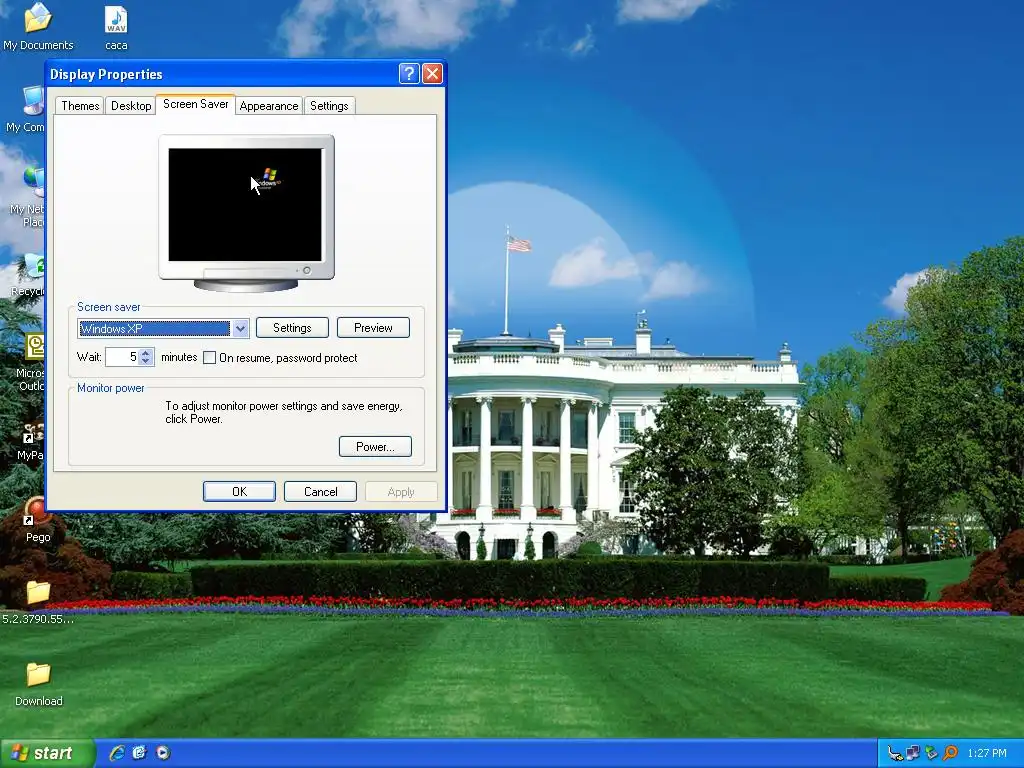The width and height of the screenshot is (1024, 768).
Task: Launch Internet Explorer from Quick Launch
Action: pyautogui.click(x=117, y=753)
